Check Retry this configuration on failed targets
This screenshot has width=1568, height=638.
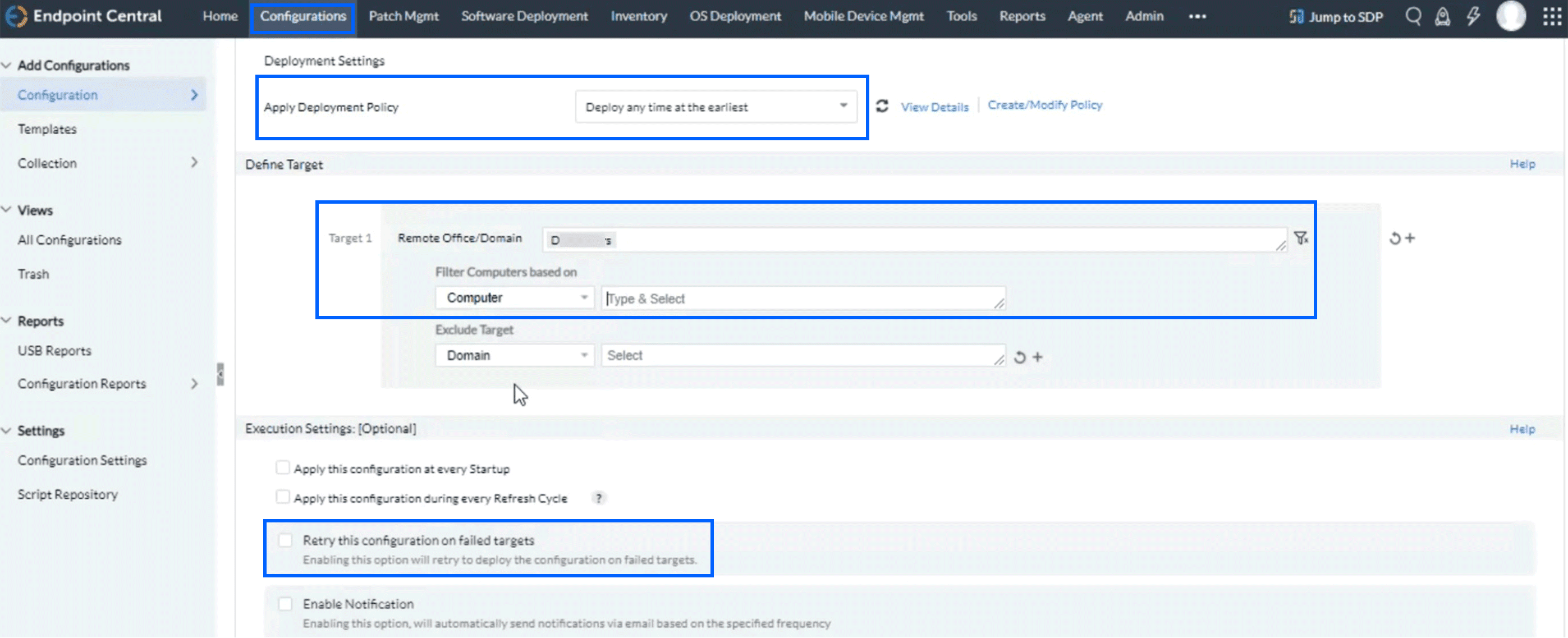tap(285, 540)
